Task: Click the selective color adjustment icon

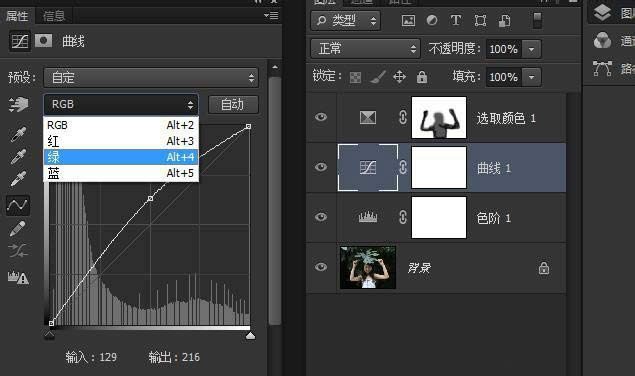Action: (368, 118)
